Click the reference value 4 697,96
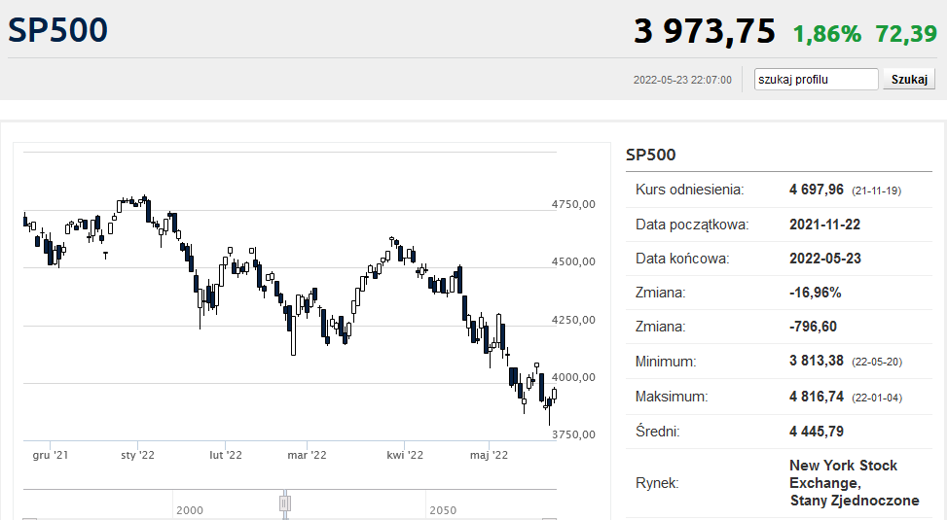 tap(816, 190)
